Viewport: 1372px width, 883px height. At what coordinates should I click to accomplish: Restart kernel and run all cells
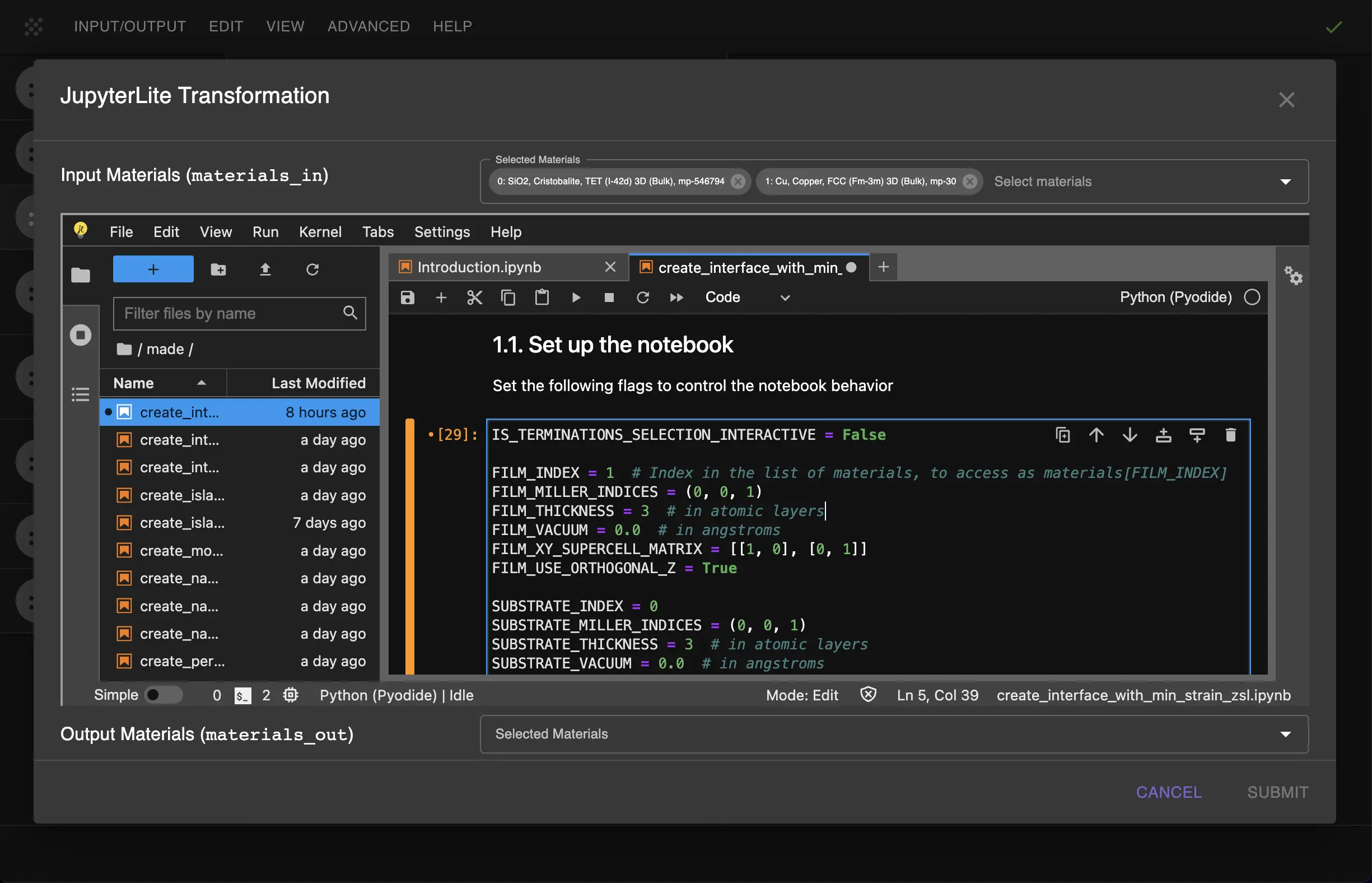676,298
